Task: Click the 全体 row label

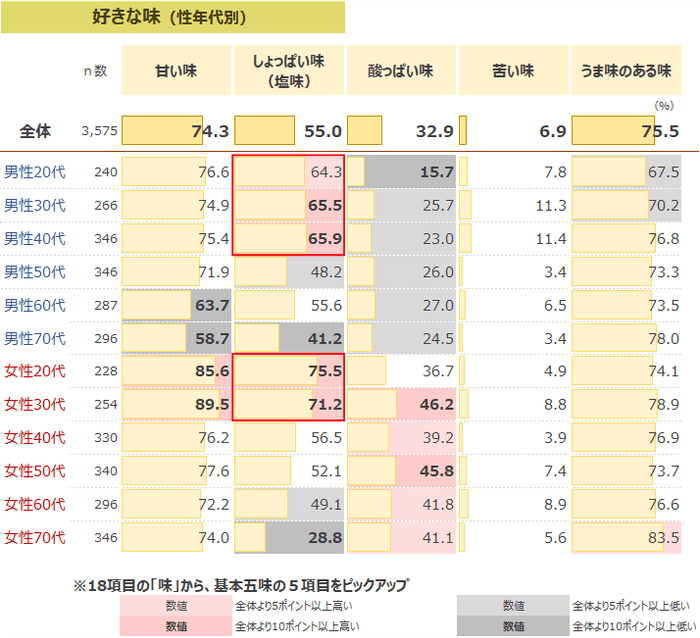Action: point(36,131)
